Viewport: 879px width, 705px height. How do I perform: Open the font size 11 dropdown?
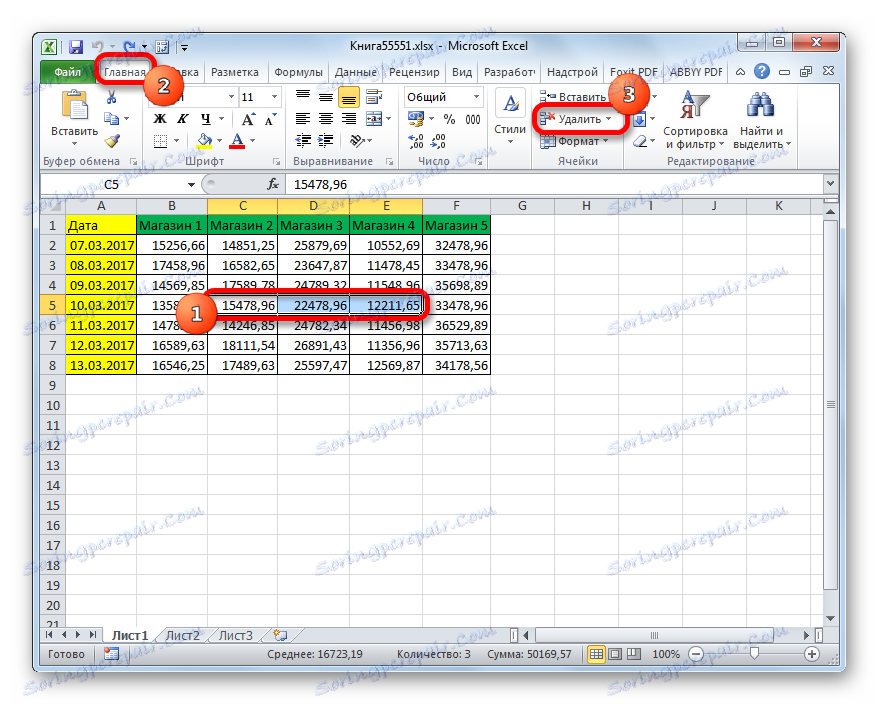coord(274,97)
